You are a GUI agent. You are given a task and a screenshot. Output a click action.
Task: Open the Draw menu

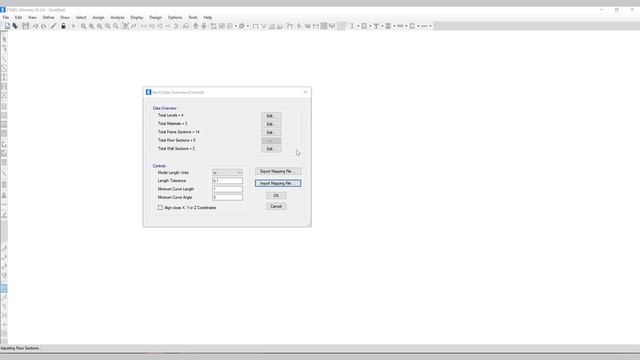[x=65, y=18]
